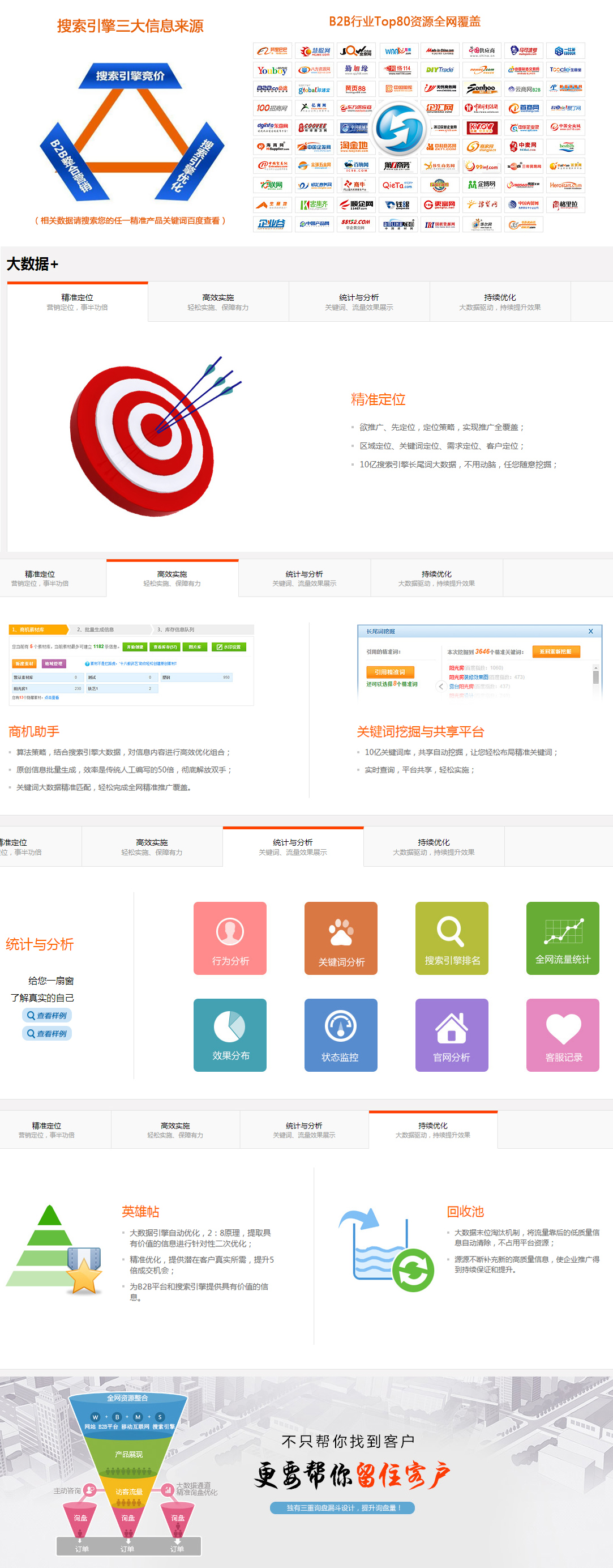613x1568 pixels.
Task: Click the green 图片库 button
Action: [195, 647]
